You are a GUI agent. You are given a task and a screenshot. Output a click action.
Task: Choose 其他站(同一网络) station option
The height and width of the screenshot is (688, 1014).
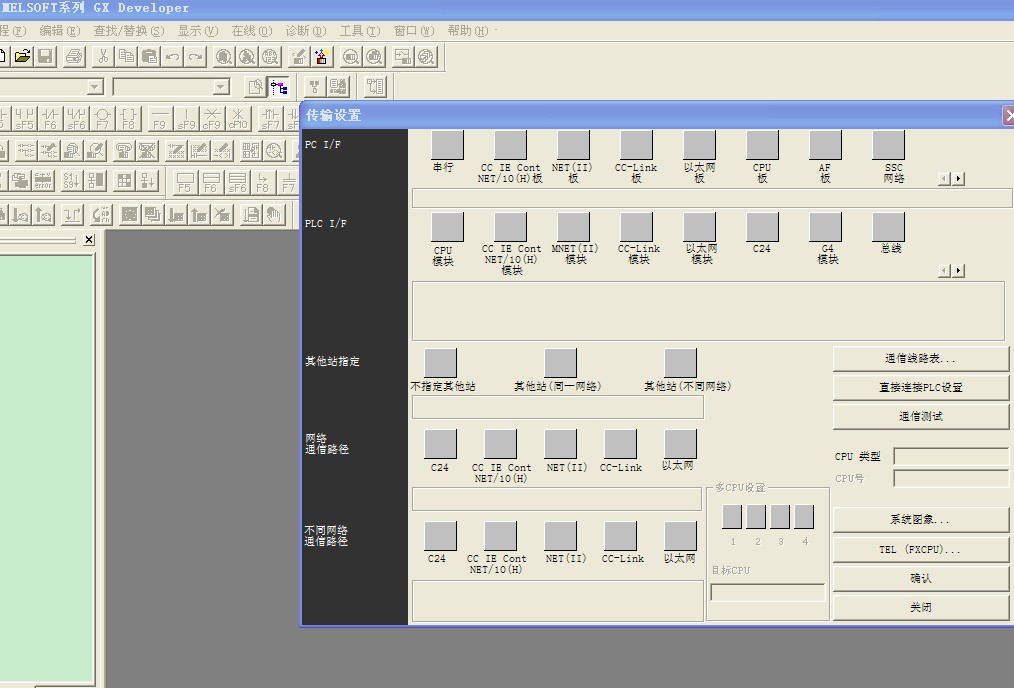[x=560, y=363]
